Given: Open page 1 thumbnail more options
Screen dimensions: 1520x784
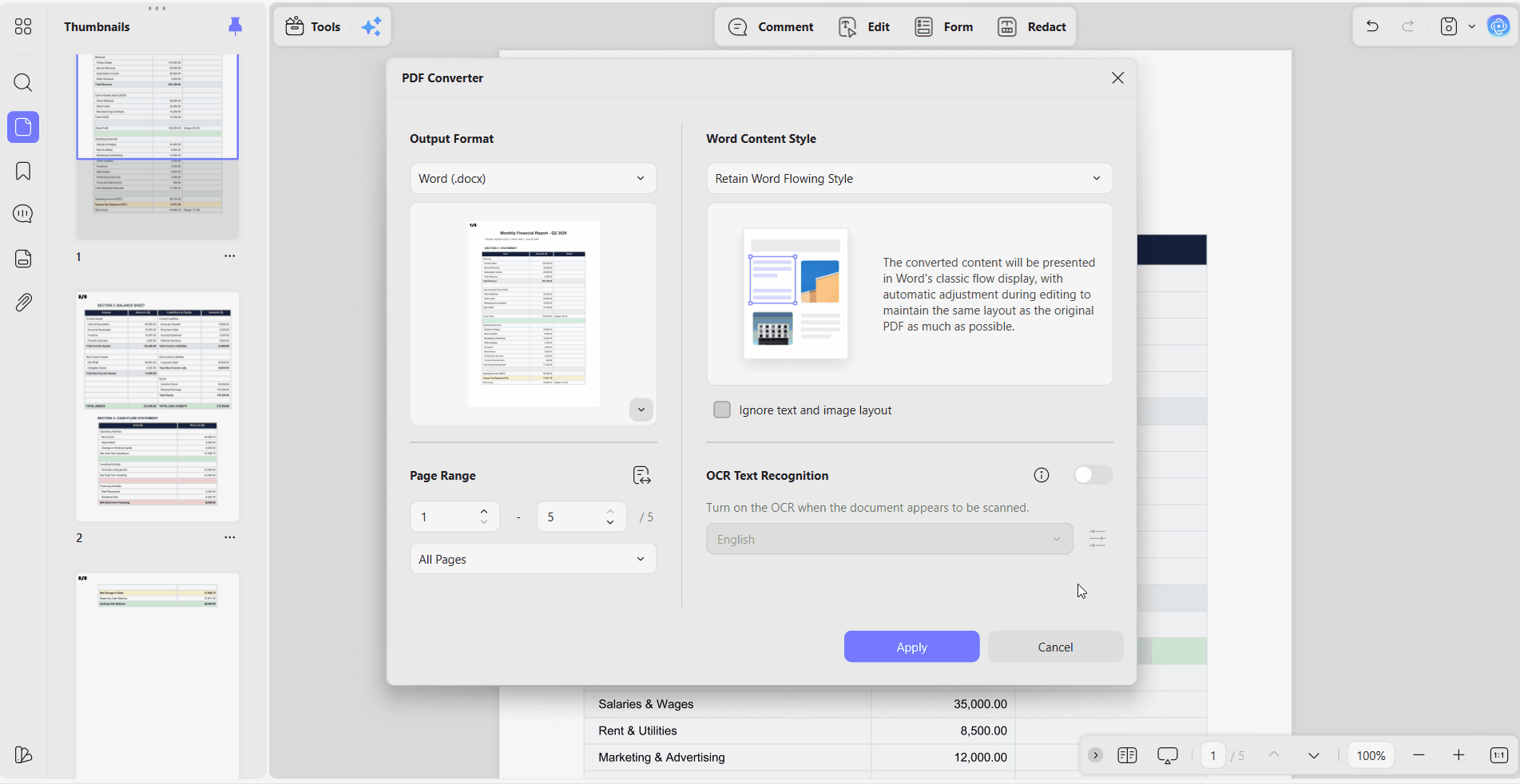Looking at the screenshot, I should (230, 256).
